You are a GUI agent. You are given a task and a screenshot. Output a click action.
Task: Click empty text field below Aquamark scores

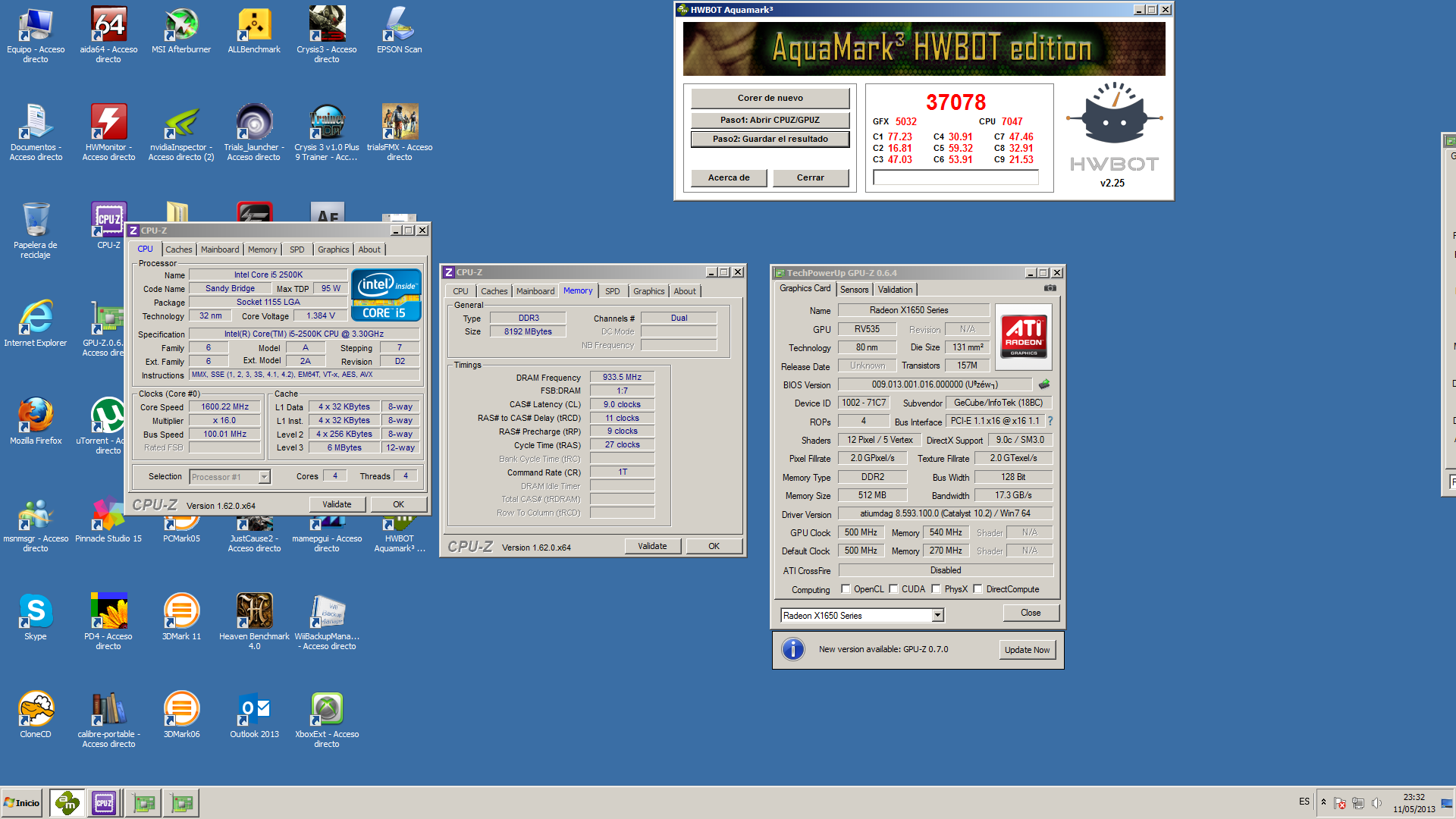[x=955, y=177]
